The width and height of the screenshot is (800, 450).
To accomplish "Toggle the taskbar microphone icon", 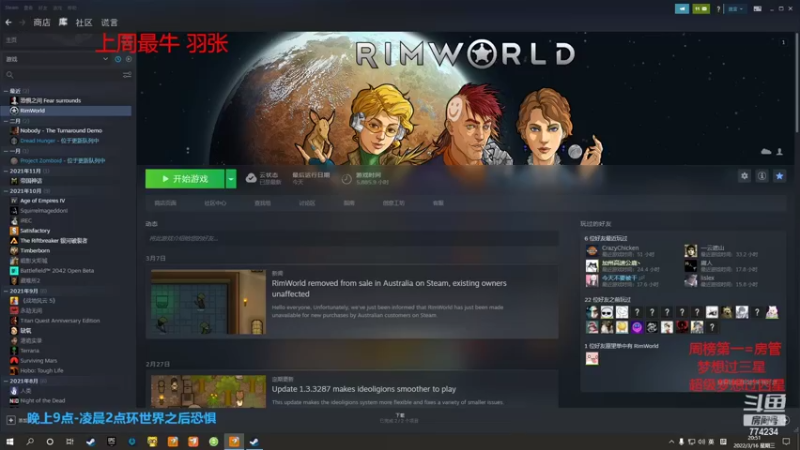I will (681, 442).
